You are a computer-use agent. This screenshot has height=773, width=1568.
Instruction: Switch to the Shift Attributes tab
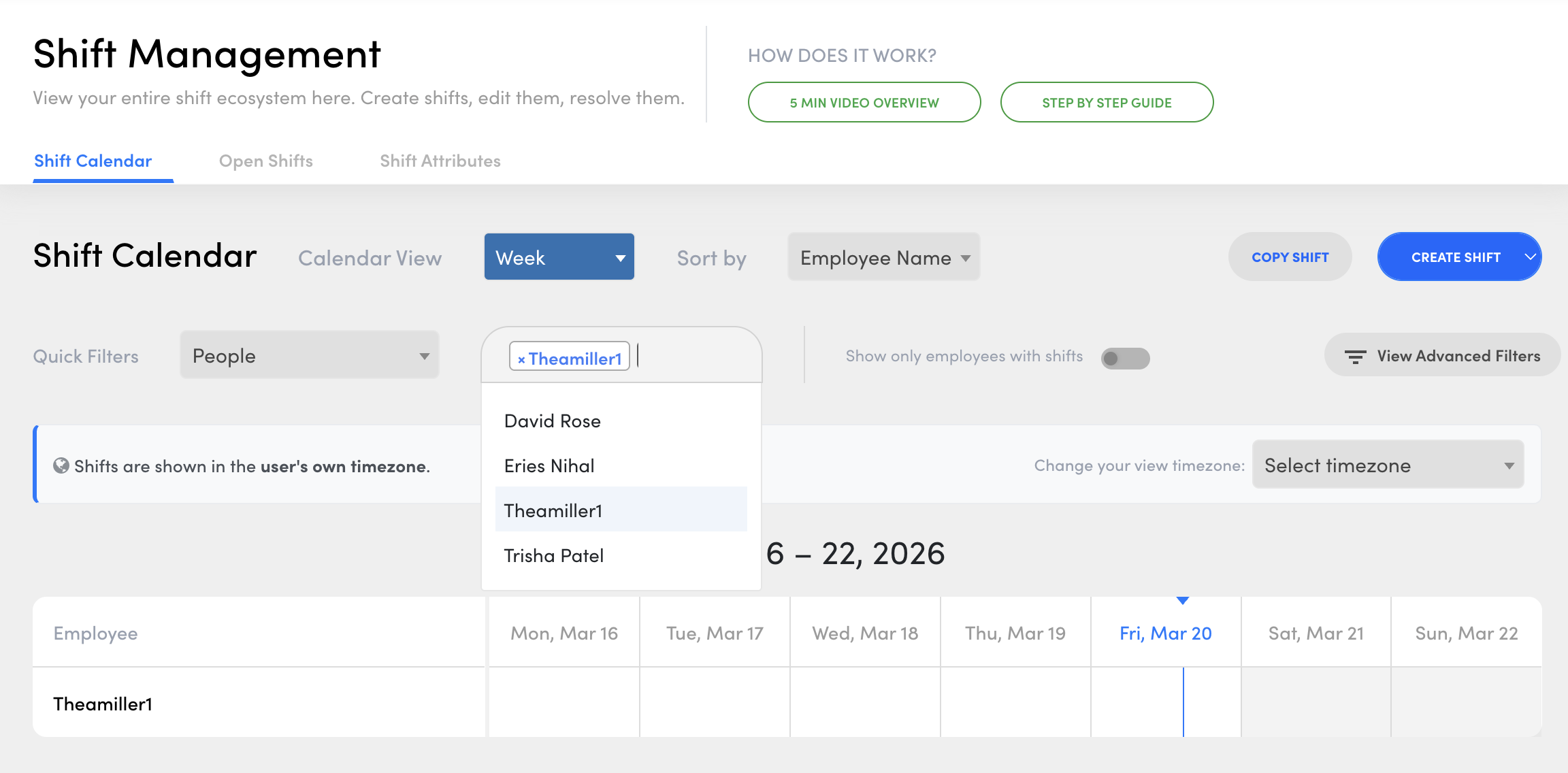click(440, 161)
